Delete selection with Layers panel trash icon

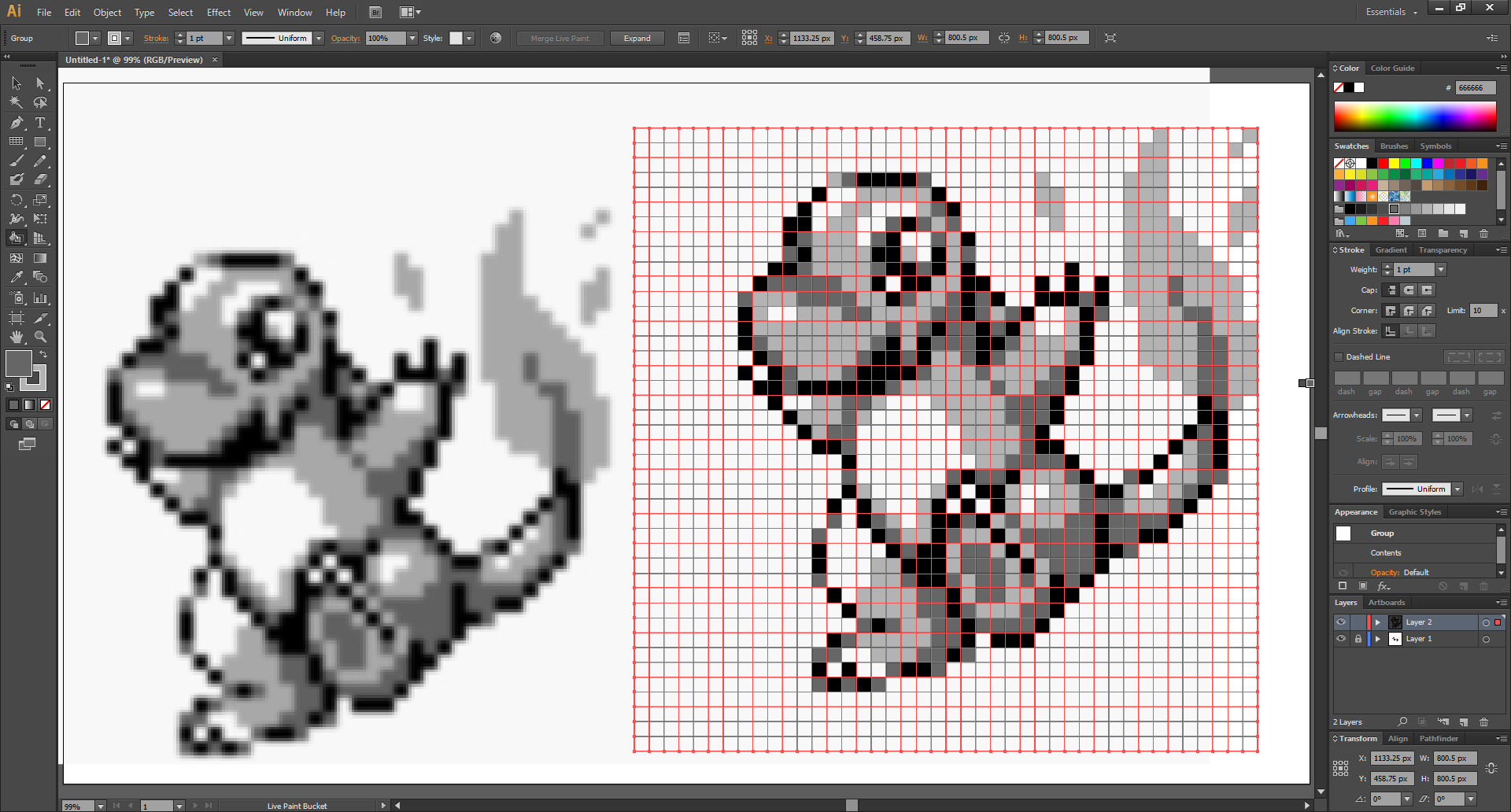click(x=1483, y=722)
